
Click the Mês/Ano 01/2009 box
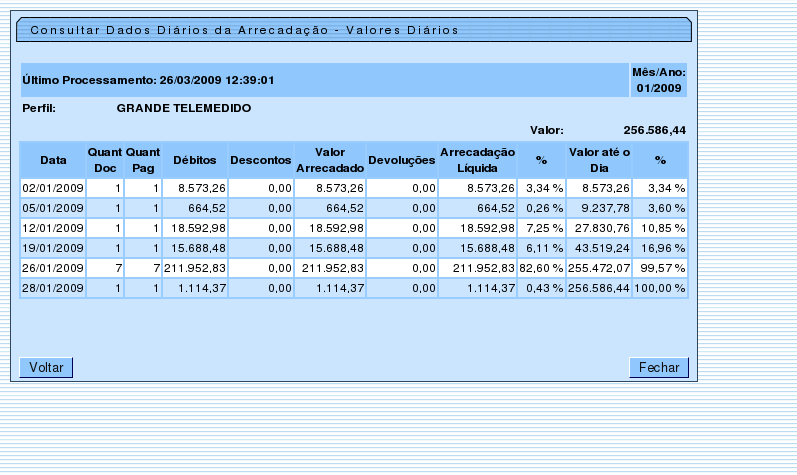coord(658,80)
